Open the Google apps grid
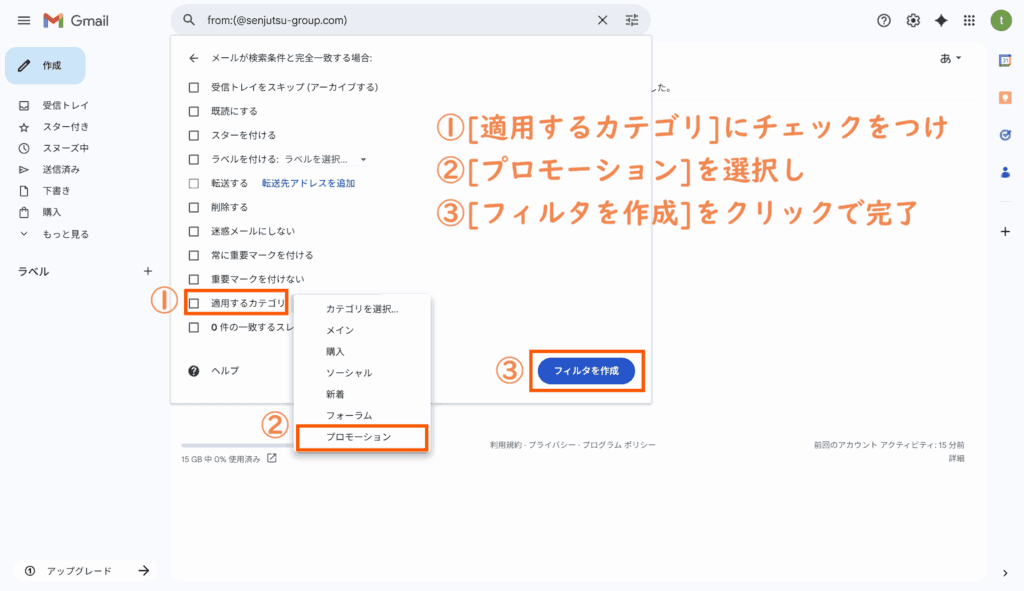Viewport: 1024px width, 591px height. [x=969, y=21]
